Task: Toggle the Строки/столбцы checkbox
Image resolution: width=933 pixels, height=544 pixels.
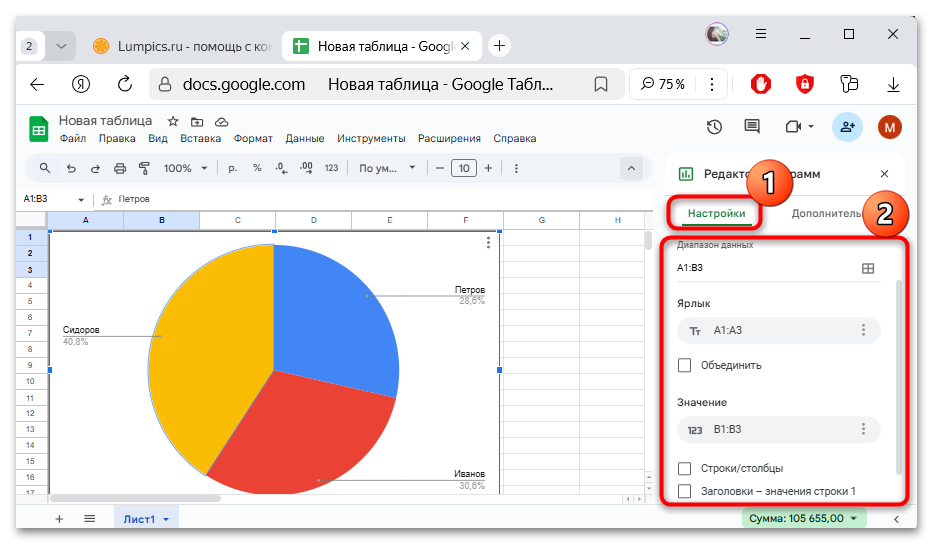Action: 685,468
